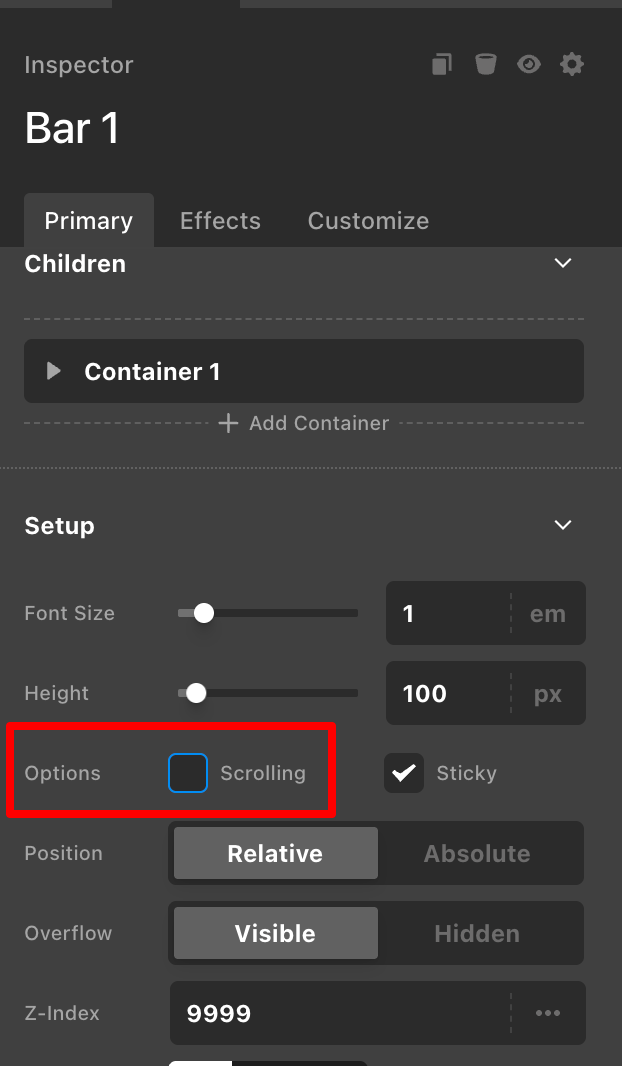Open the Customize tab
The image size is (622, 1066).
tap(368, 221)
